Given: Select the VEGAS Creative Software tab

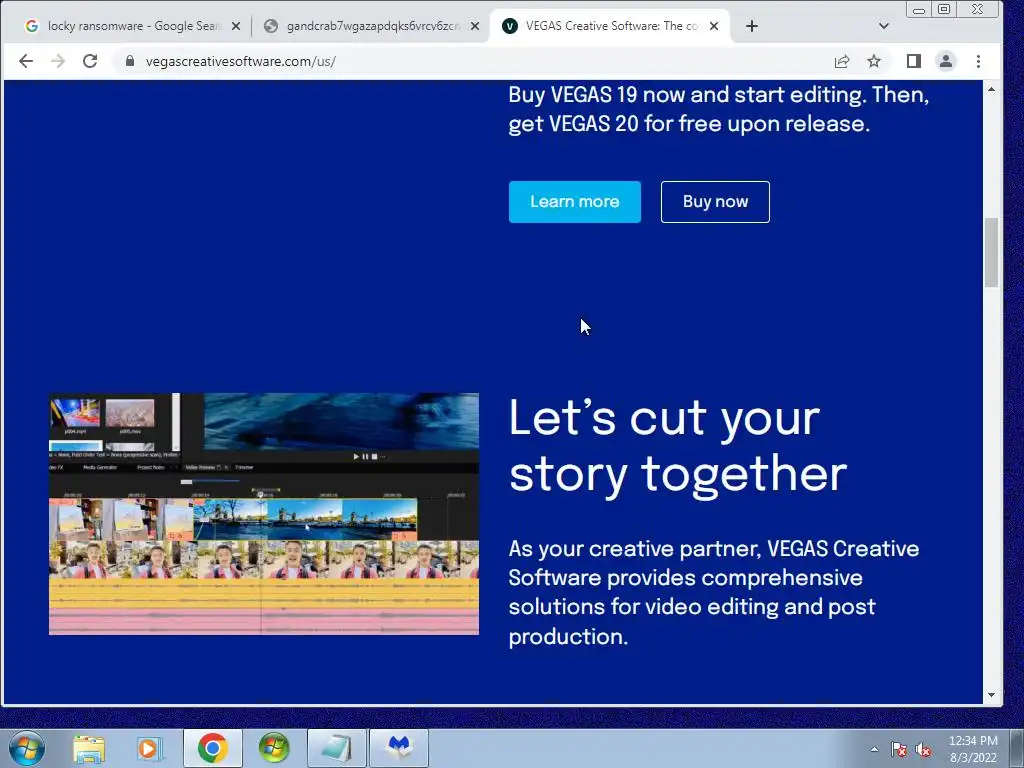Looking at the screenshot, I should pos(610,26).
